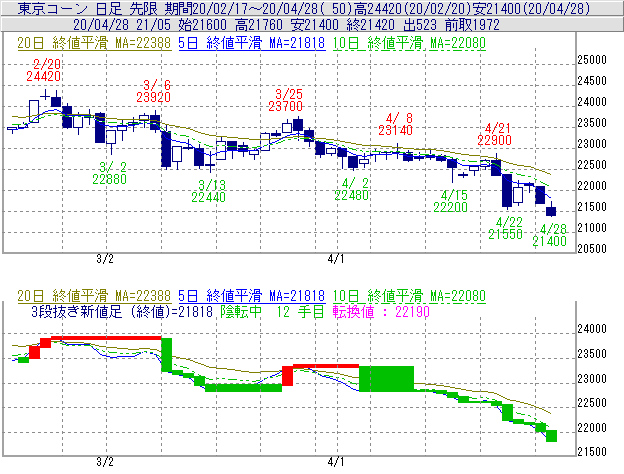Viewport: 624px width, 474px height.
Task: Click the large green block in lower chart
Action: point(386,379)
